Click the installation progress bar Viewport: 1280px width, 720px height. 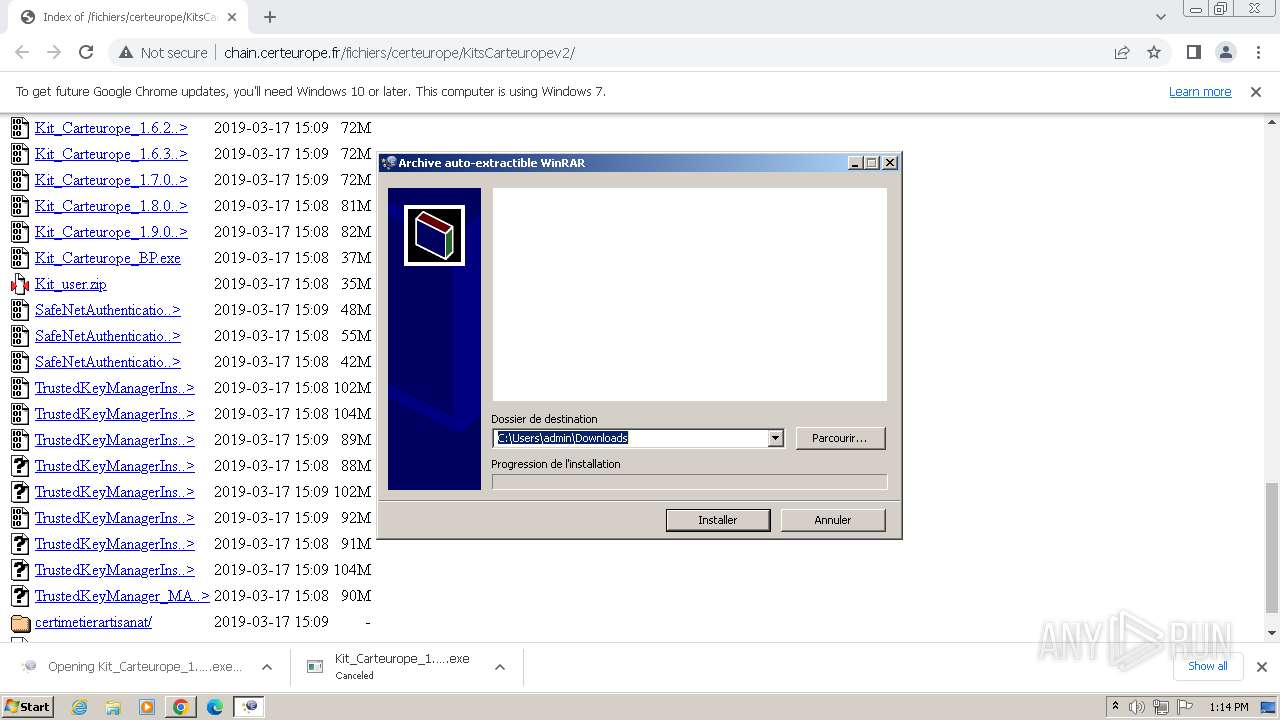click(689, 482)
